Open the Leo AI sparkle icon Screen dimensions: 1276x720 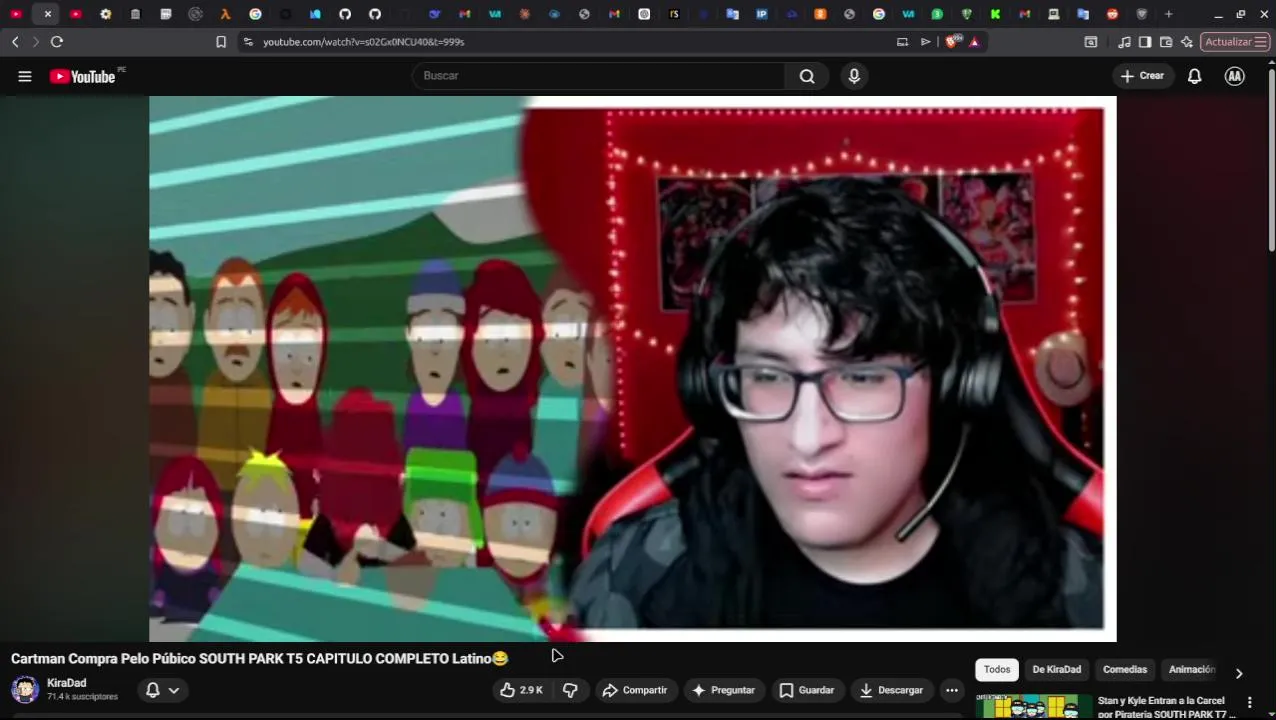1187,42
